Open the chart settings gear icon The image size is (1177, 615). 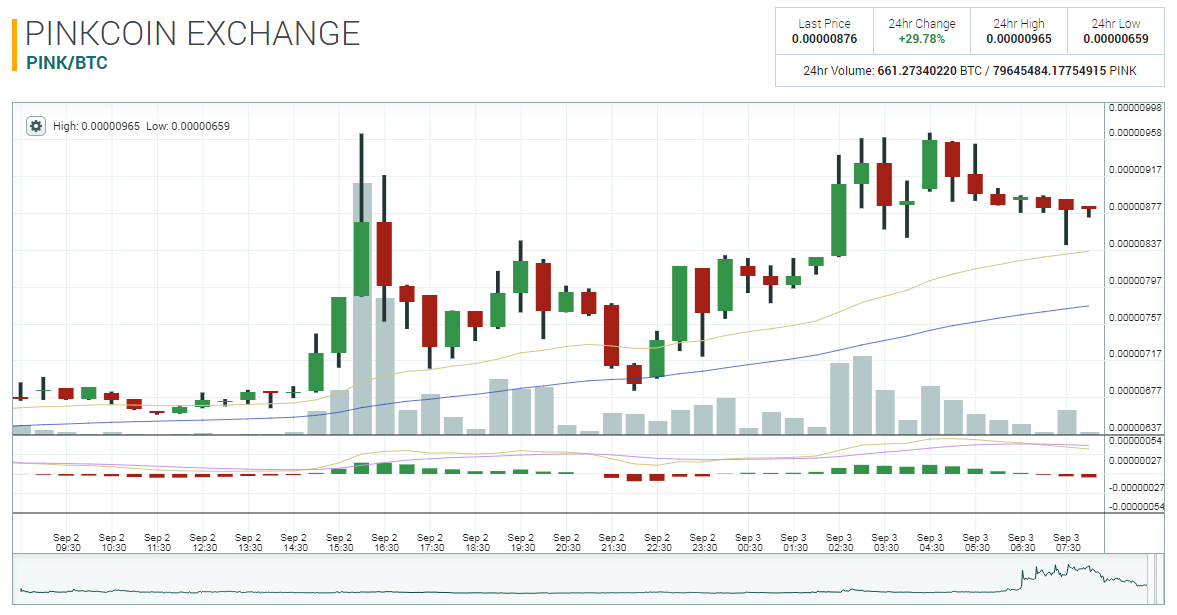[x=35, y=126]
